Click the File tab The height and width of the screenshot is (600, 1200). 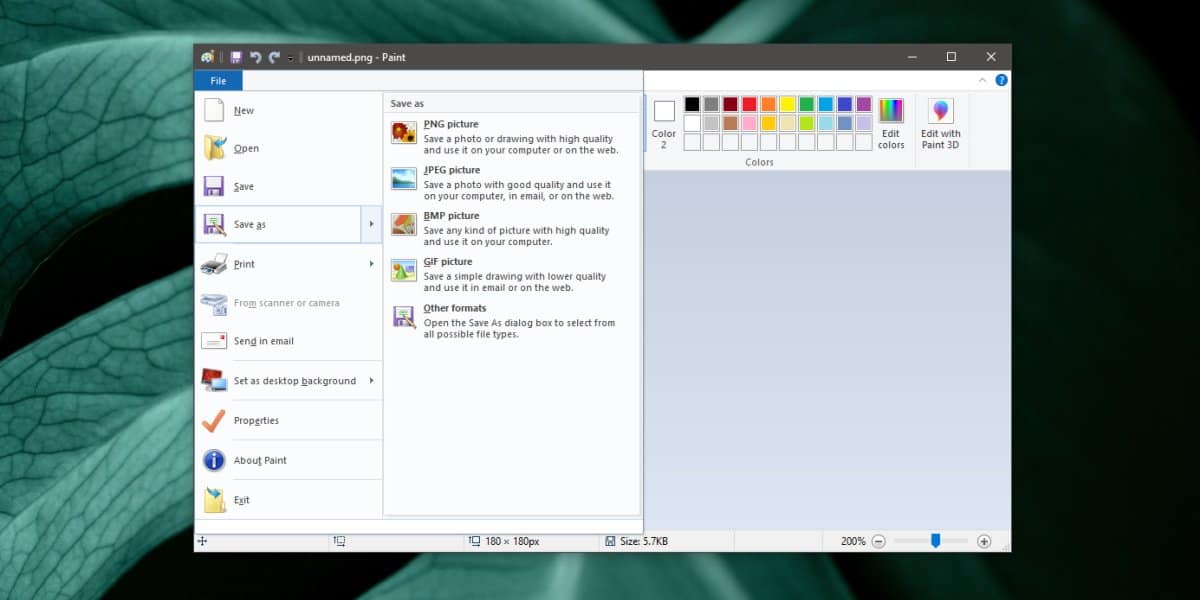pyautogui.click(x=218, y=81)
